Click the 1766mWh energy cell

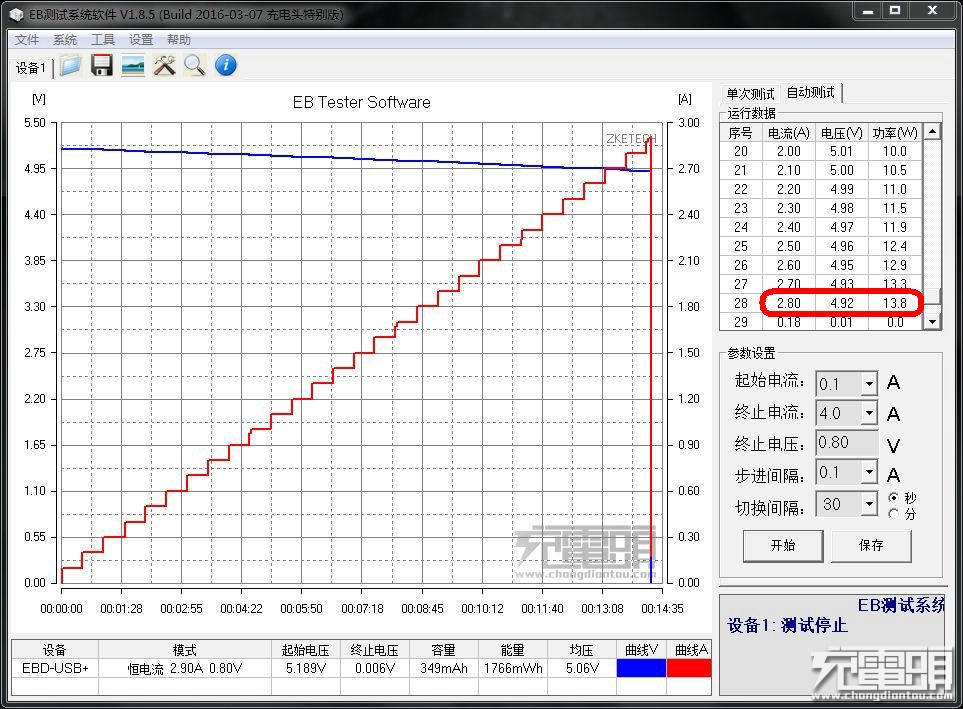click(x=513, y=668)
